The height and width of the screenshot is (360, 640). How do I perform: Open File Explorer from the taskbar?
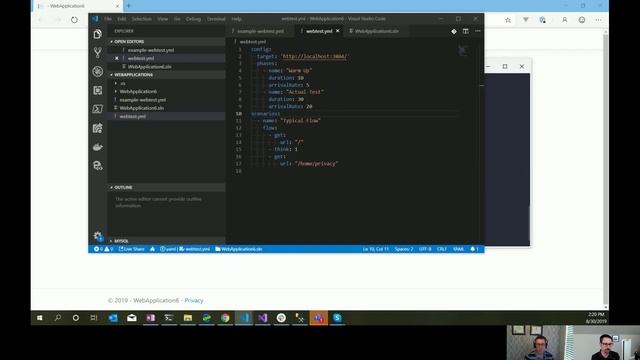[x=188, y=318]
